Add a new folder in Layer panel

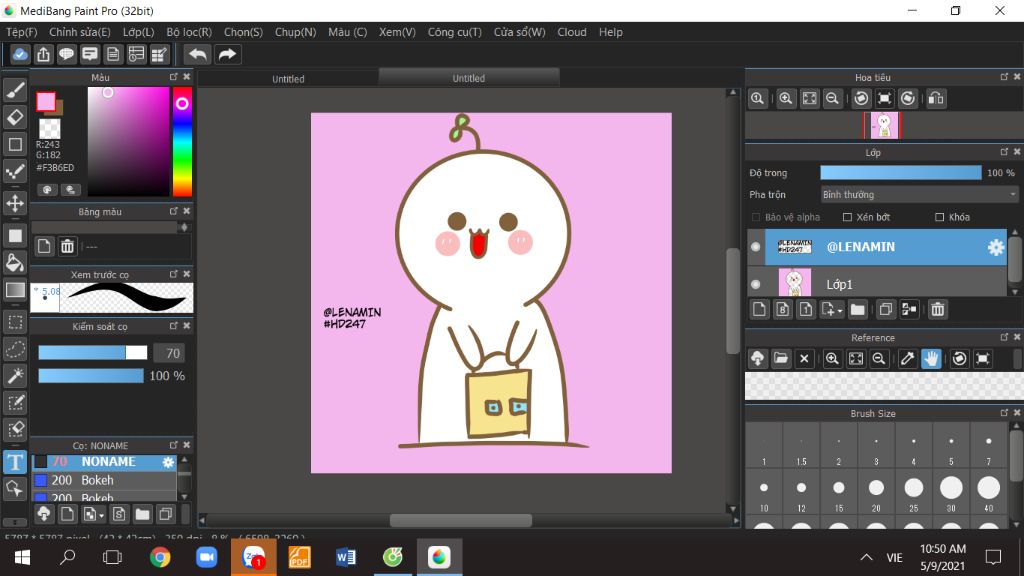(857, 310)
